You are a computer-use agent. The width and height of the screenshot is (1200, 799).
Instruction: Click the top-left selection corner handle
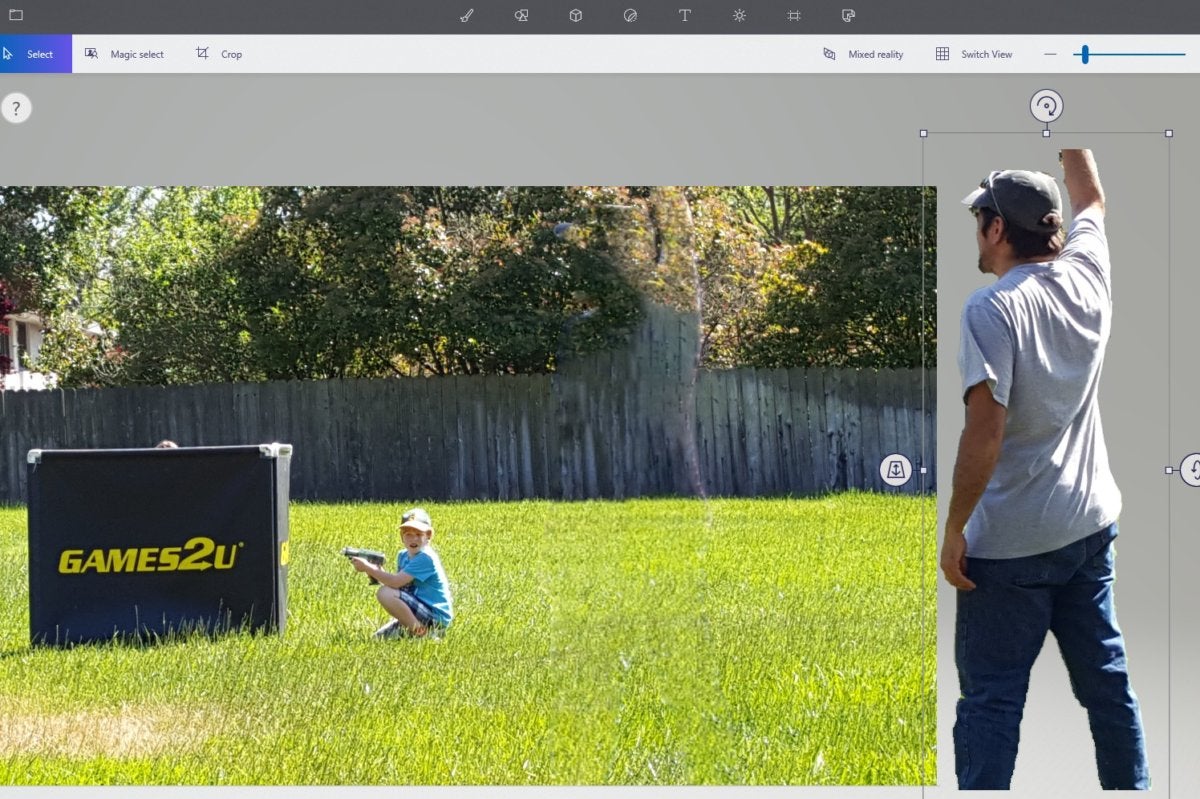click(x=923, y=133)
